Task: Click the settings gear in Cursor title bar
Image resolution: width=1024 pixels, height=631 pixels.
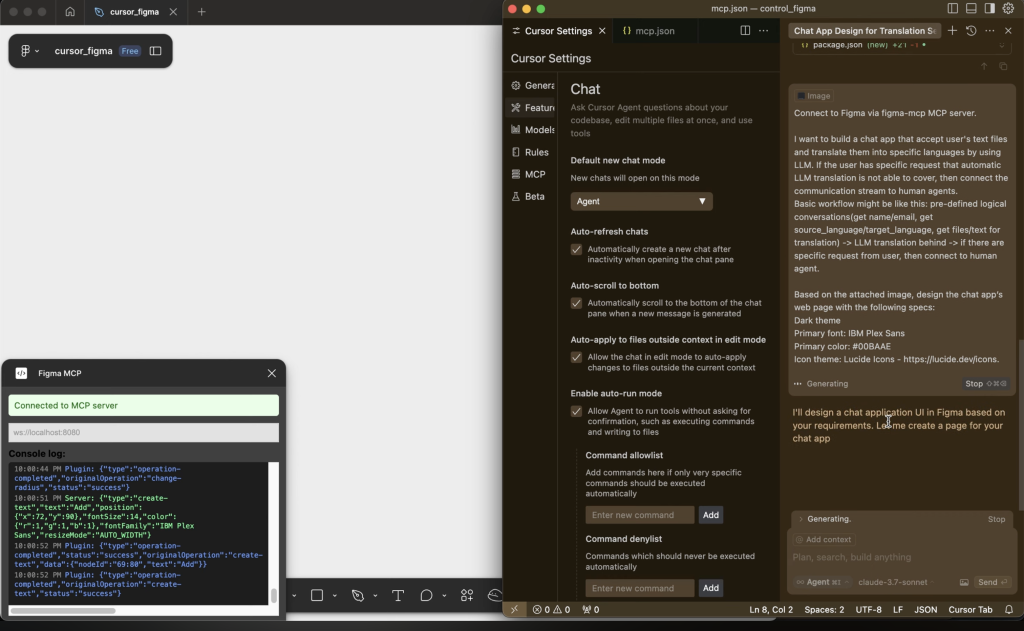Action: click(x=1008, y=9)
